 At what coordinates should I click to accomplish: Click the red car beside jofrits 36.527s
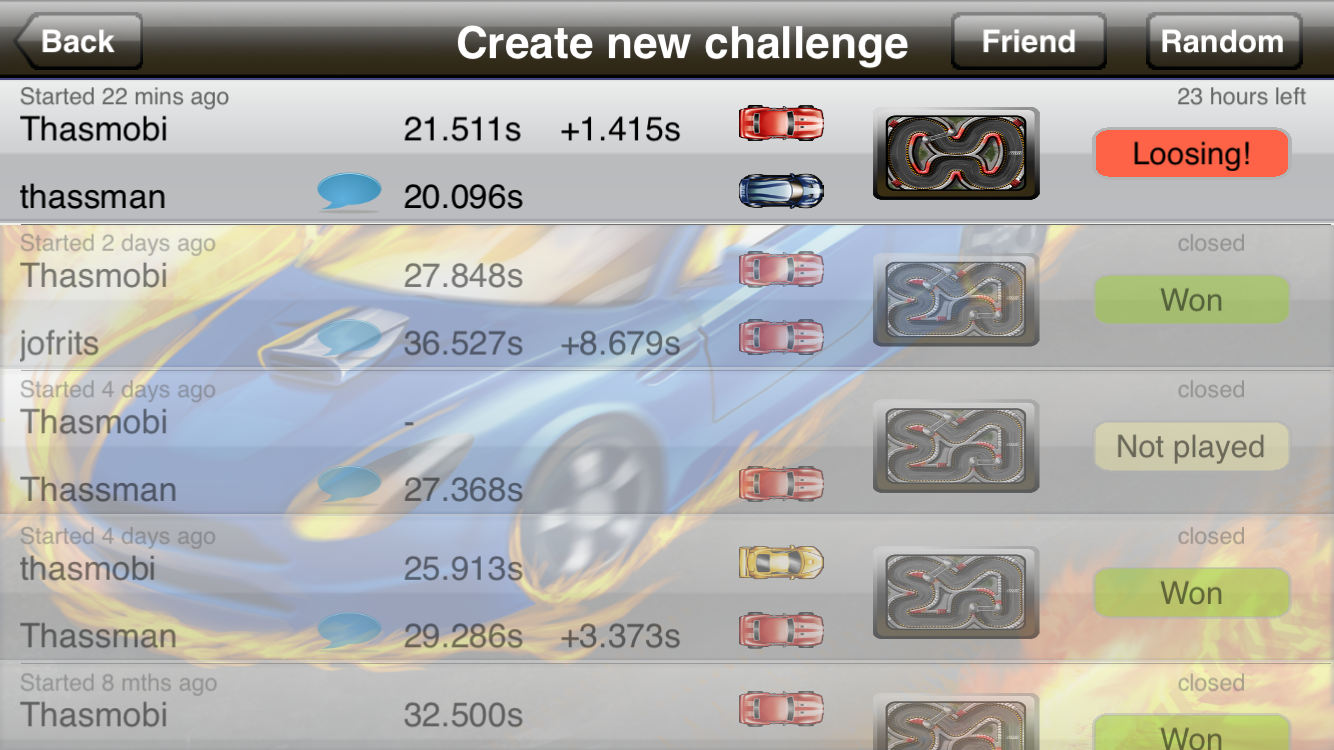(781, 337)
